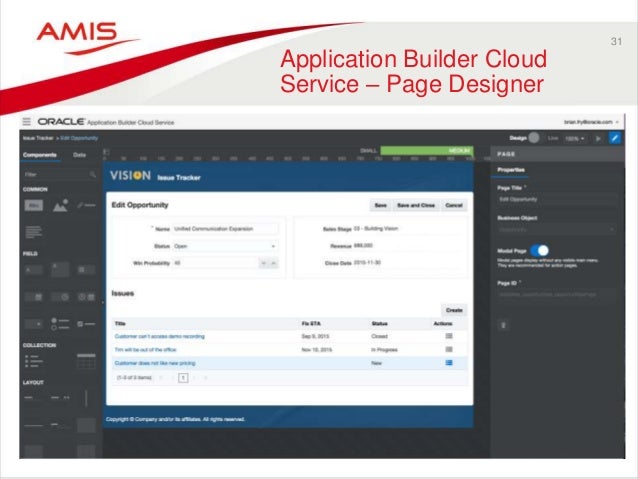Viewport: 638px width, 479px height.
Task: Click the Status column header in Issues table
Action: (379, 324)
